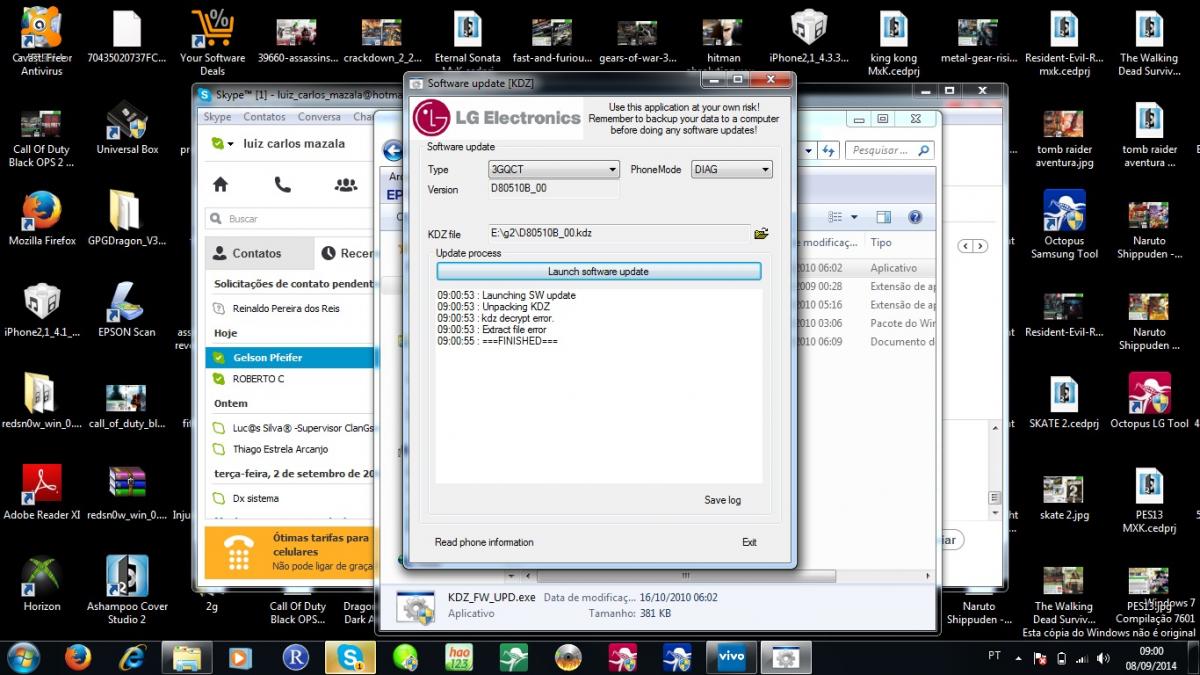Open Skype Home icon
Screen dimensions: 1200x675
[x=220, y=184]
